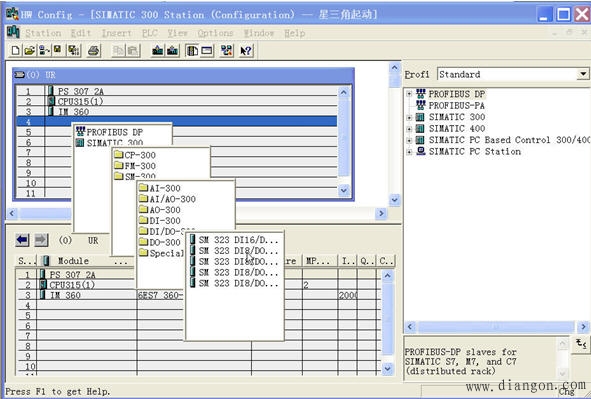
Task: Select CPU315(1) in the UR rack
Action: tap(80, 101)
